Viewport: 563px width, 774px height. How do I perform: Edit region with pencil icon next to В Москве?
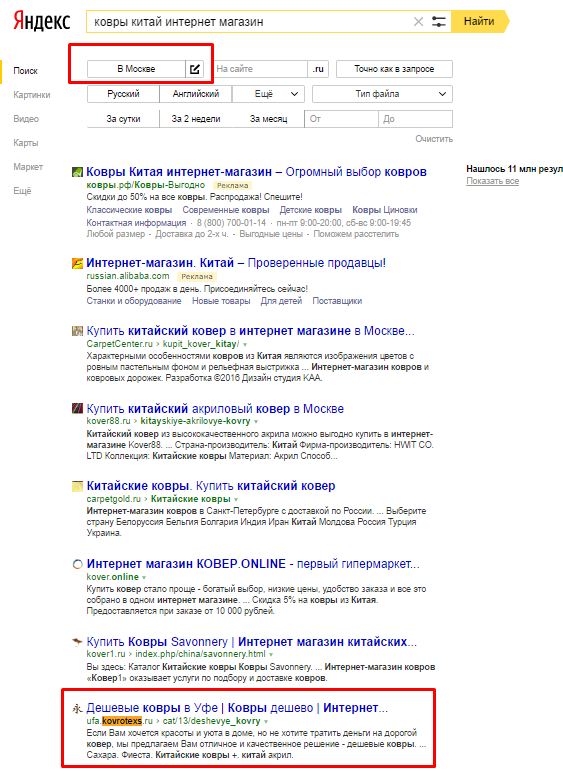tap(195, 69)
